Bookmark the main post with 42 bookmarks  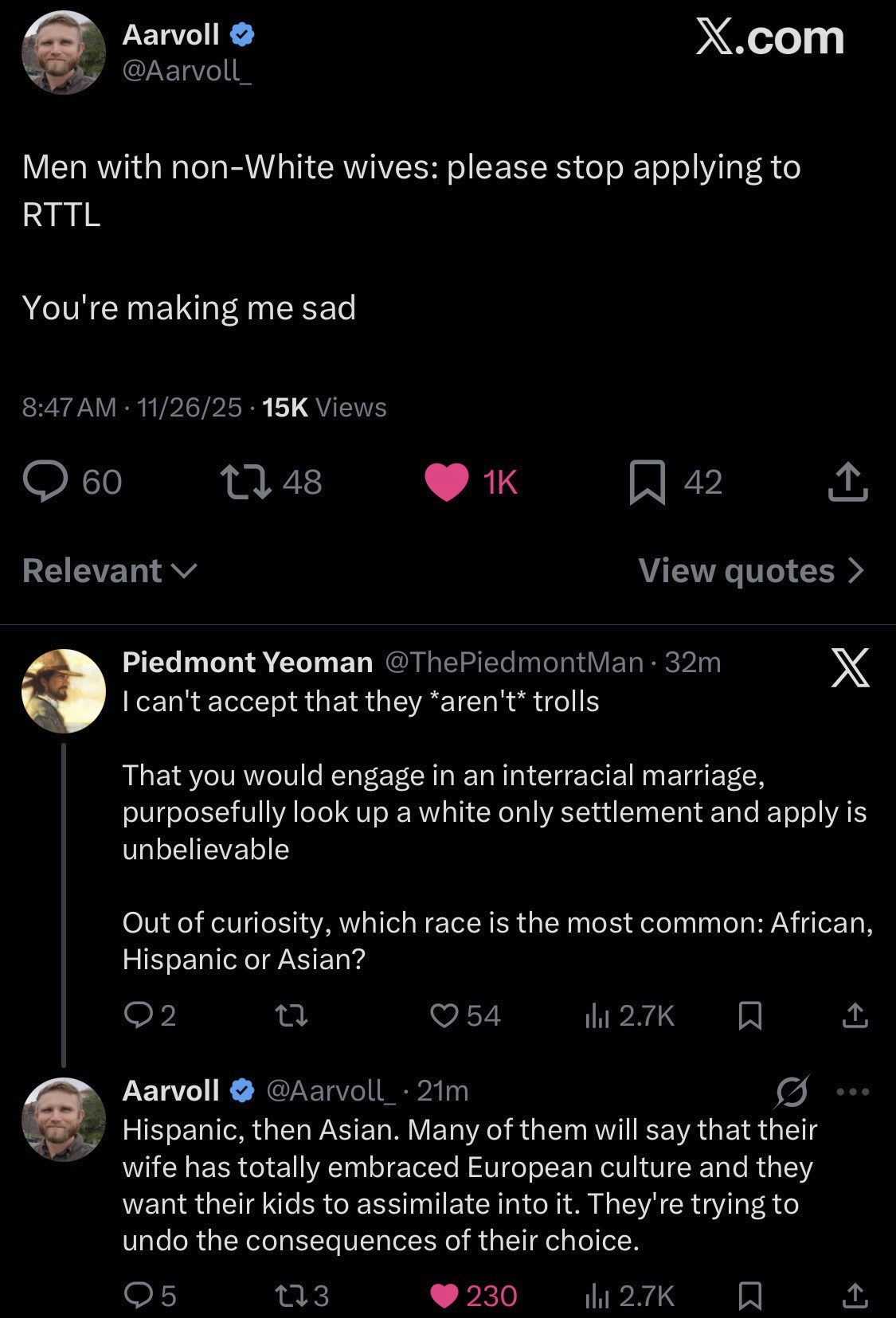click(x=647, y=483)
